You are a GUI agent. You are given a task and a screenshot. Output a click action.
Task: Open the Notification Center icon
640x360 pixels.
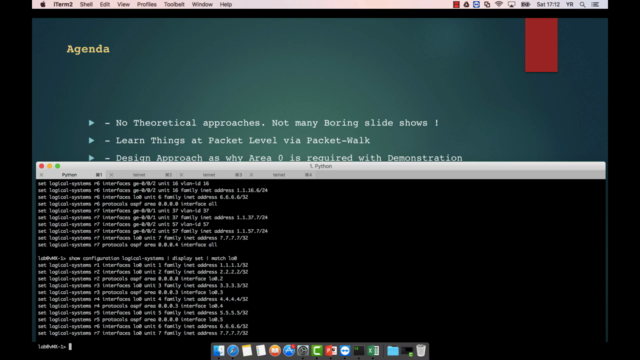pyautogui.click(x=595, y=4)
